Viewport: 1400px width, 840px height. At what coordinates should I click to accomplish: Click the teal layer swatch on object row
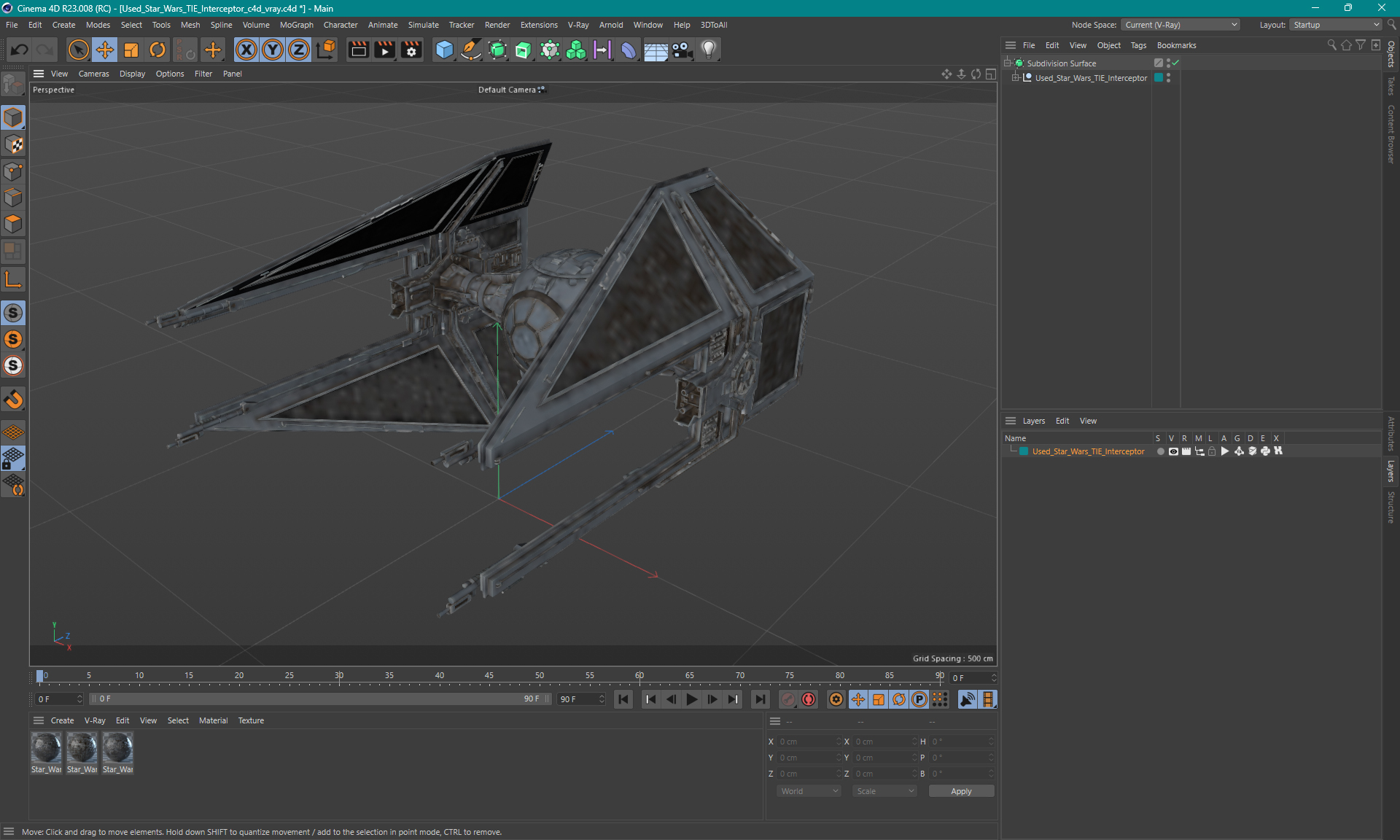pos(1159,78)
